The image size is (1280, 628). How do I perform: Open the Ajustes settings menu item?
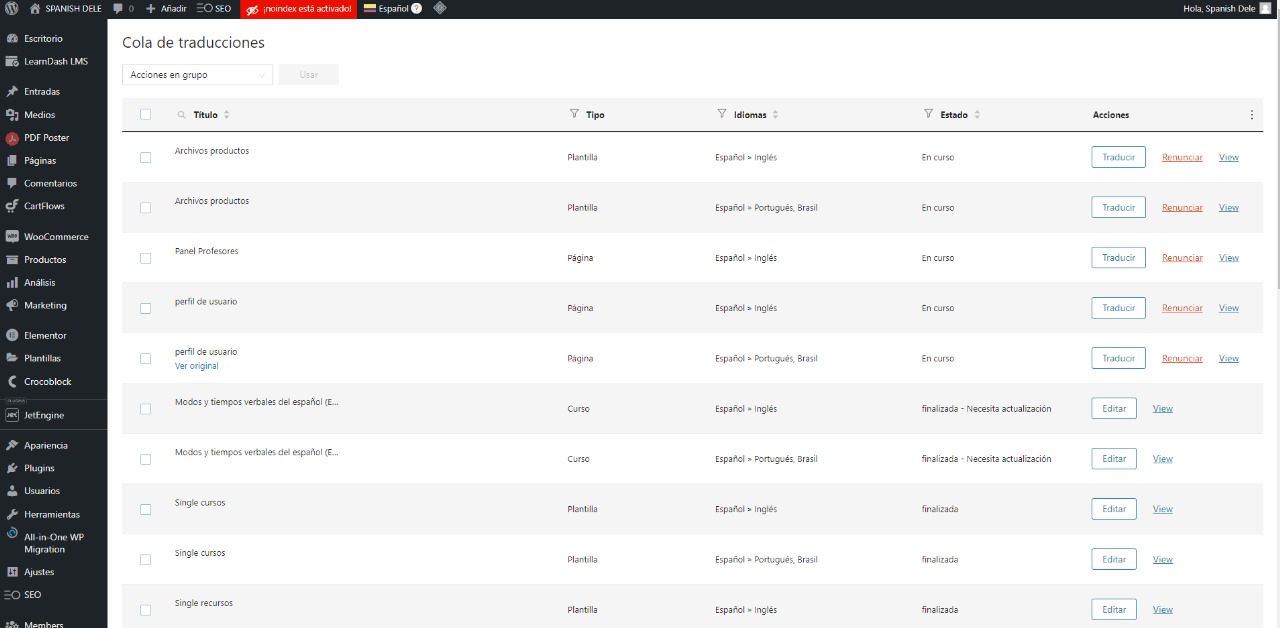coord(53,572)
